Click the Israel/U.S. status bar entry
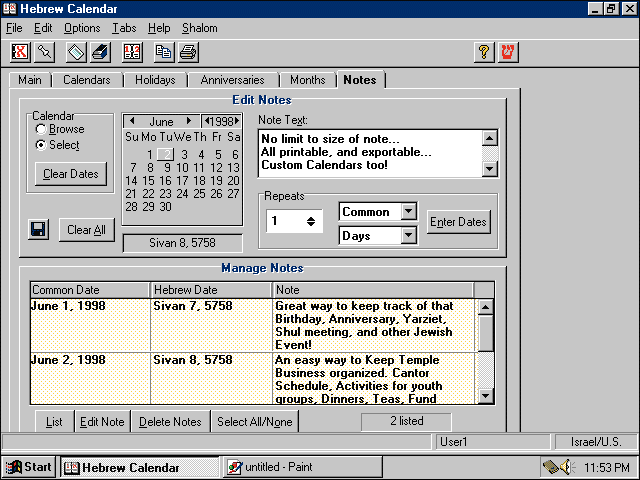Viewport: 640px width, 480px height. click(x=596, y=442)
